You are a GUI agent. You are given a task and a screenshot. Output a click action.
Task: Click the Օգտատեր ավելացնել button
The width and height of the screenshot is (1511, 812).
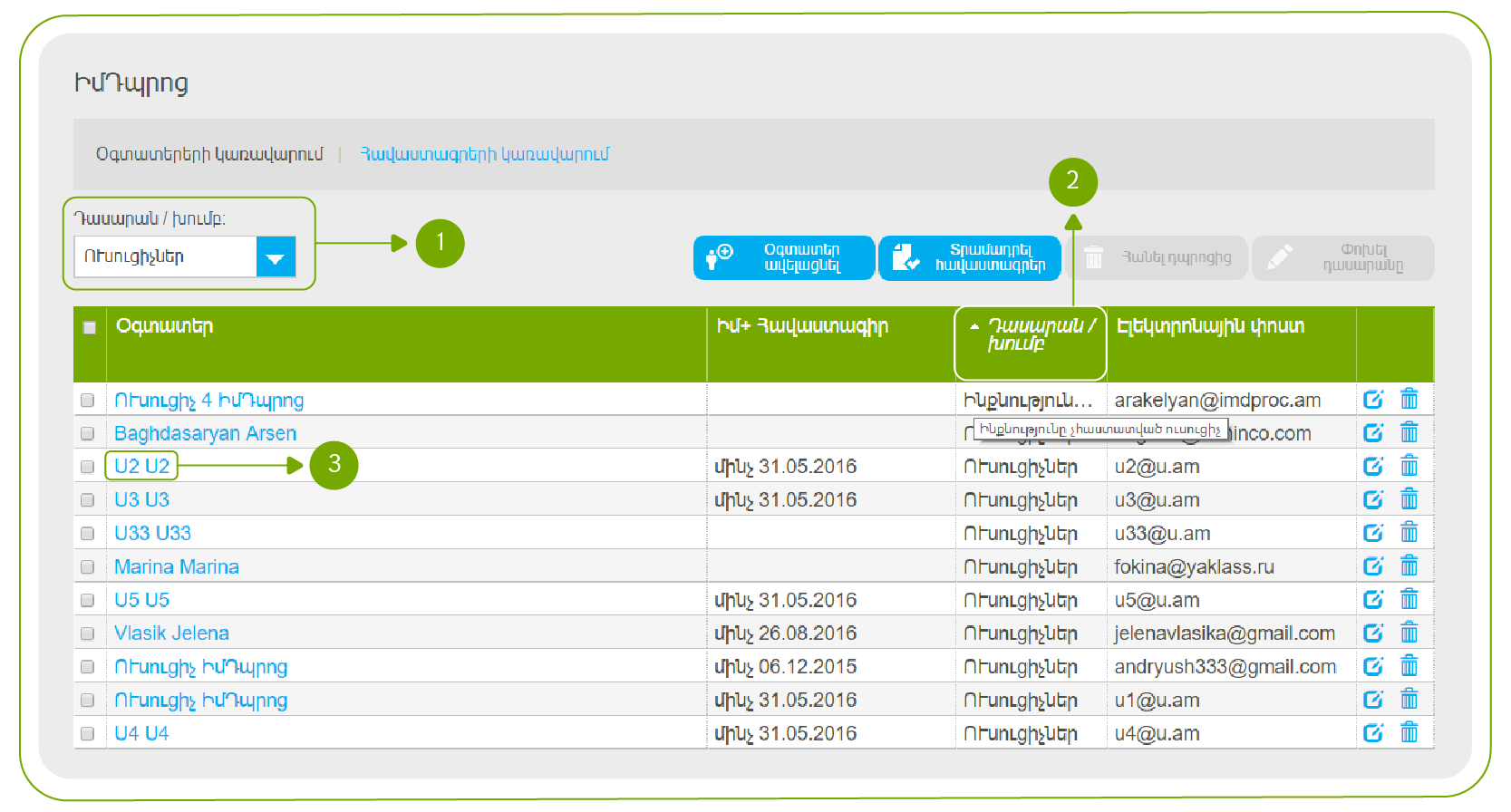(784, 258)
